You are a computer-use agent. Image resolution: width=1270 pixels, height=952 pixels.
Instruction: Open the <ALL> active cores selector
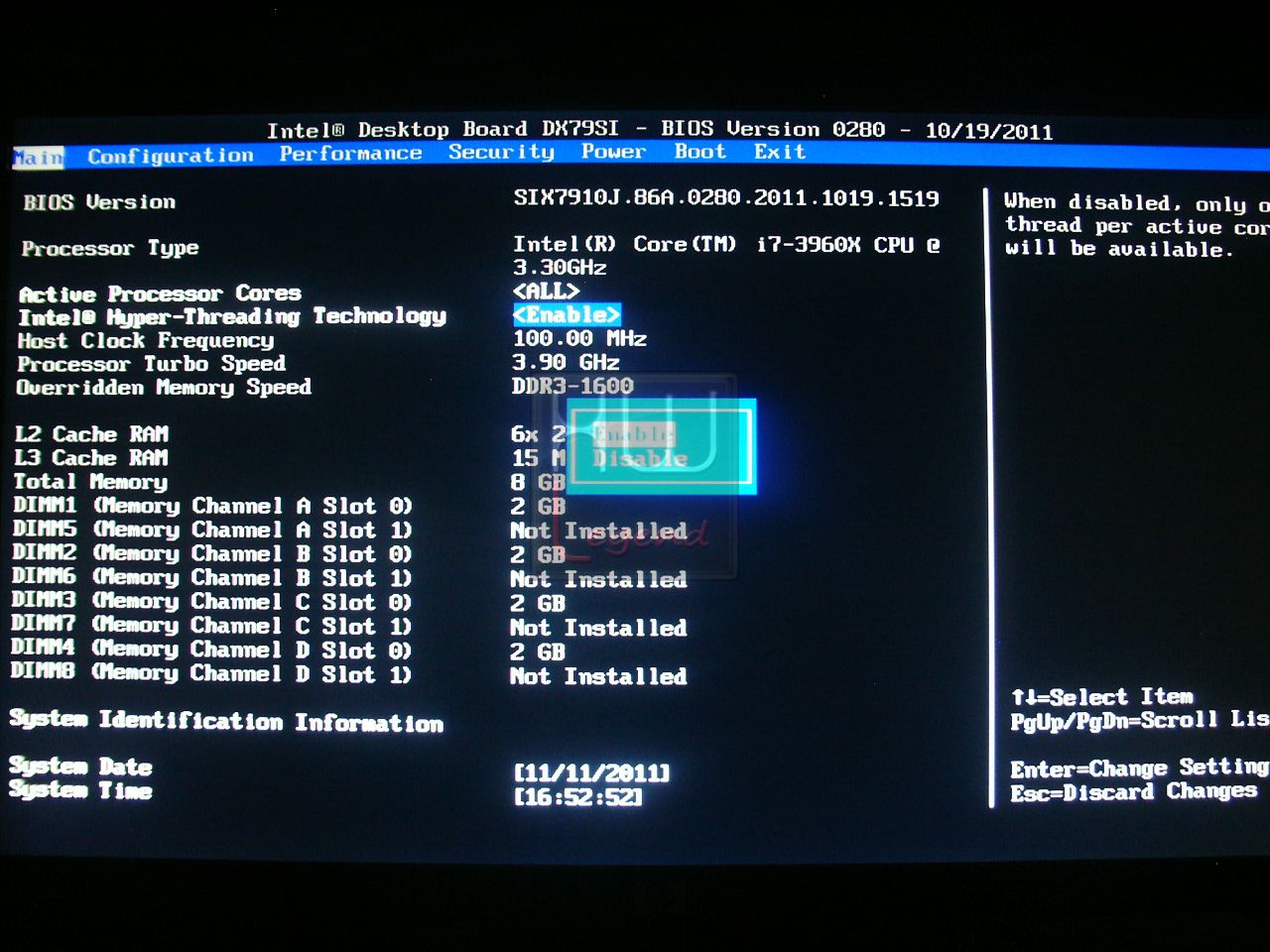tap(546, 291)
